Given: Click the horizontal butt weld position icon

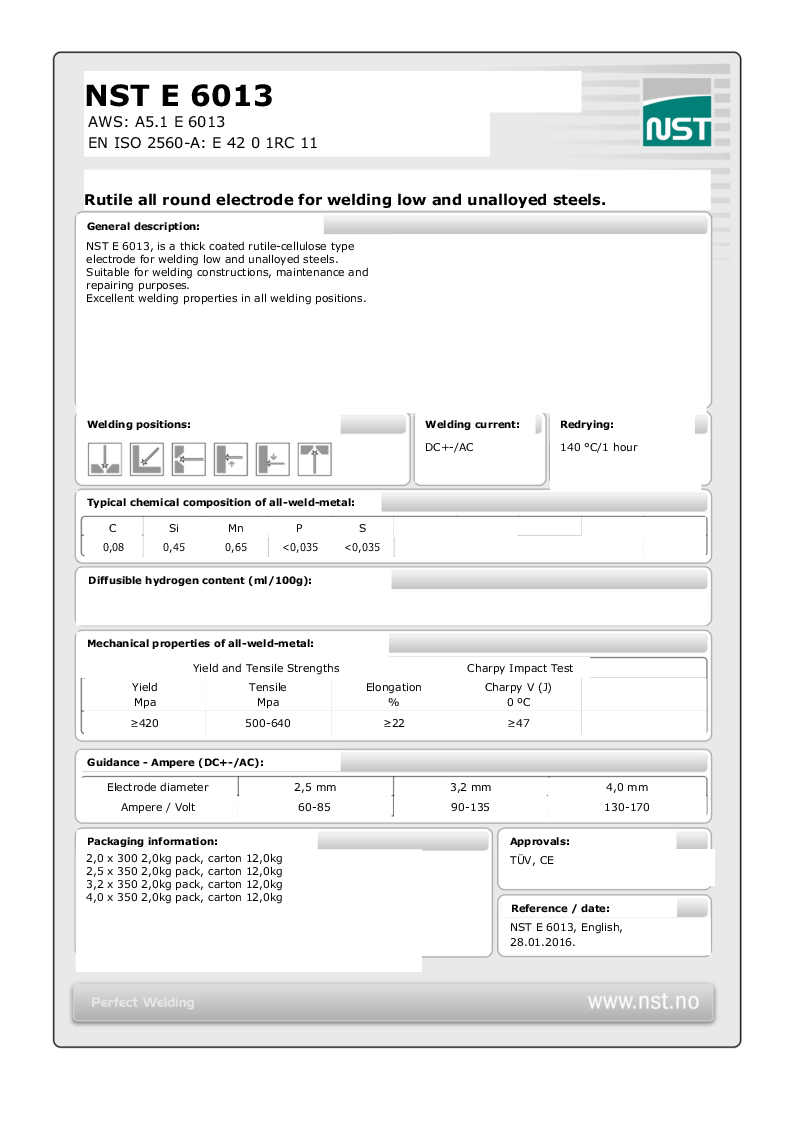Looking at the screenshot, I should 189,459.
